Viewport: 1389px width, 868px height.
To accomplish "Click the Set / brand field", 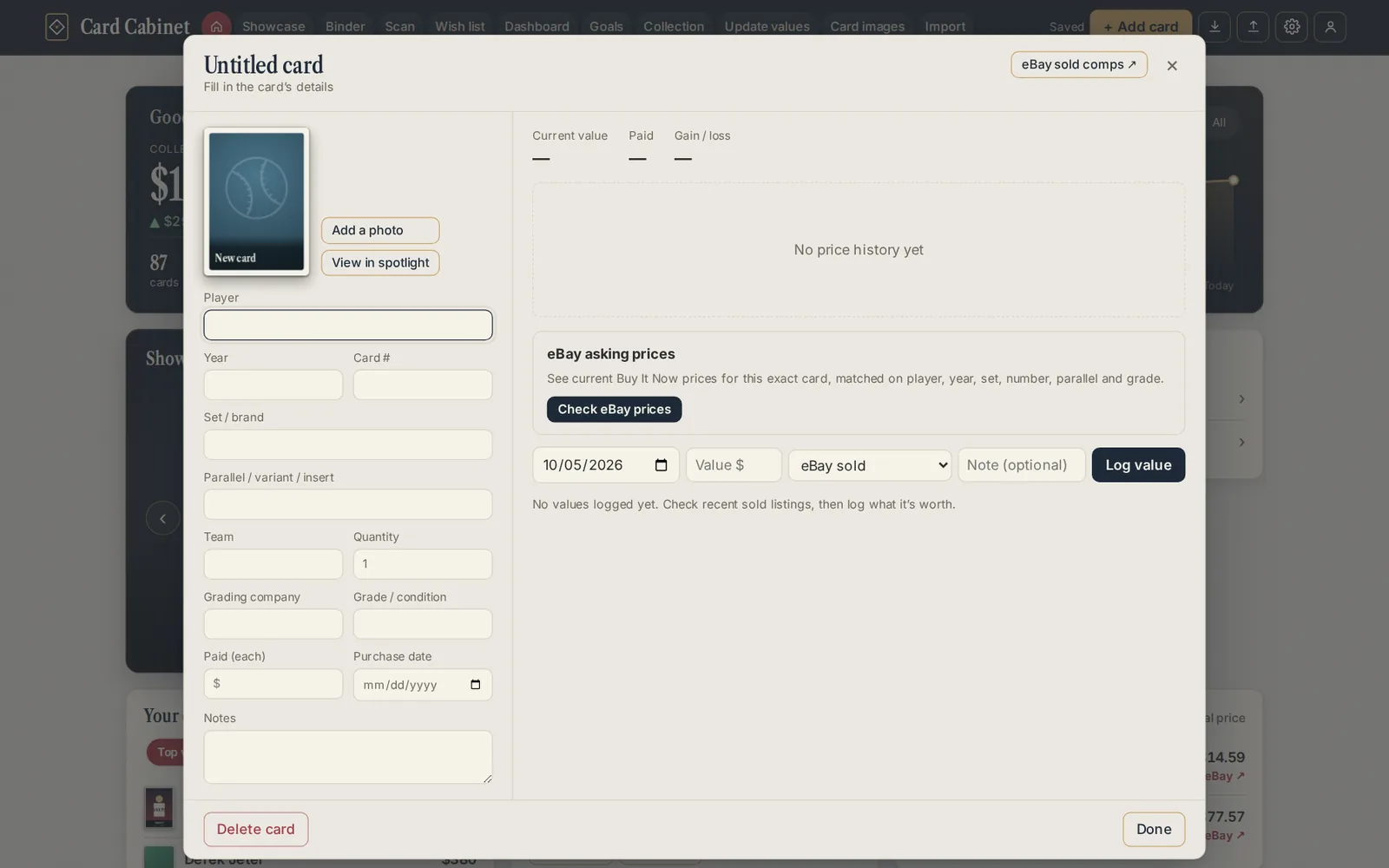I will 348,444.
